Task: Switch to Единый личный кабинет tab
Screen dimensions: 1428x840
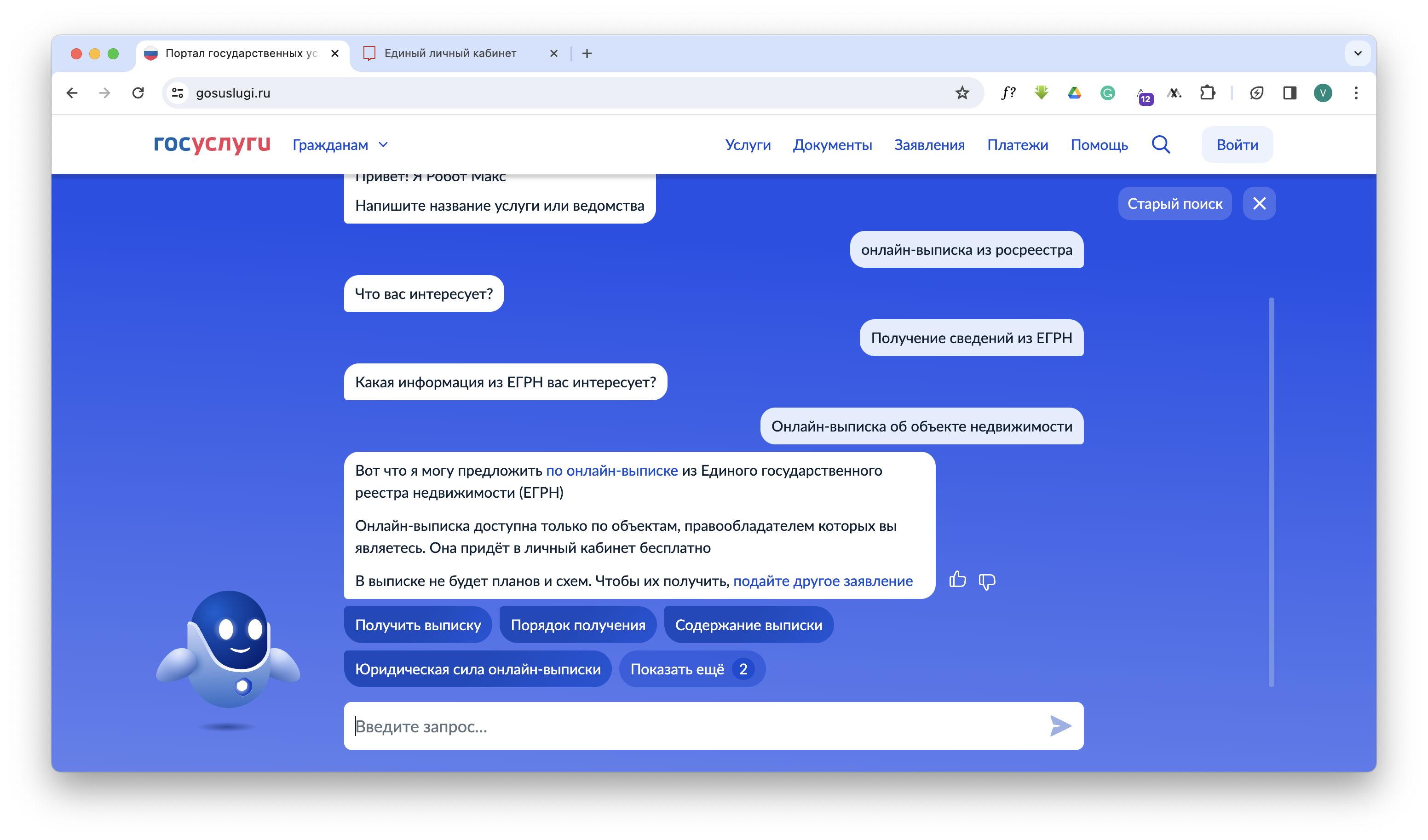Action: click(460, 53)
